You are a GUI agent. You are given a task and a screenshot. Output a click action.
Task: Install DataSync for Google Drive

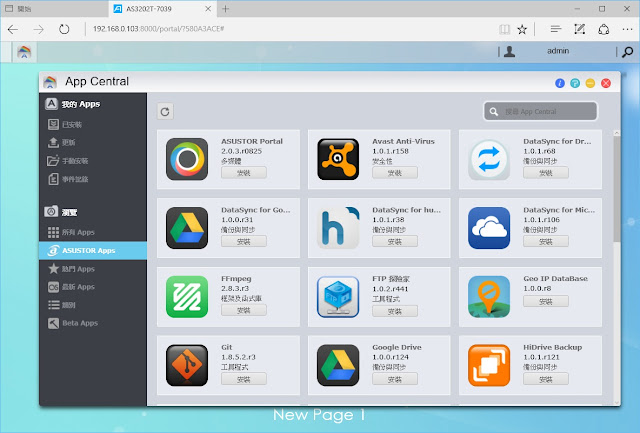coord(244,241)
